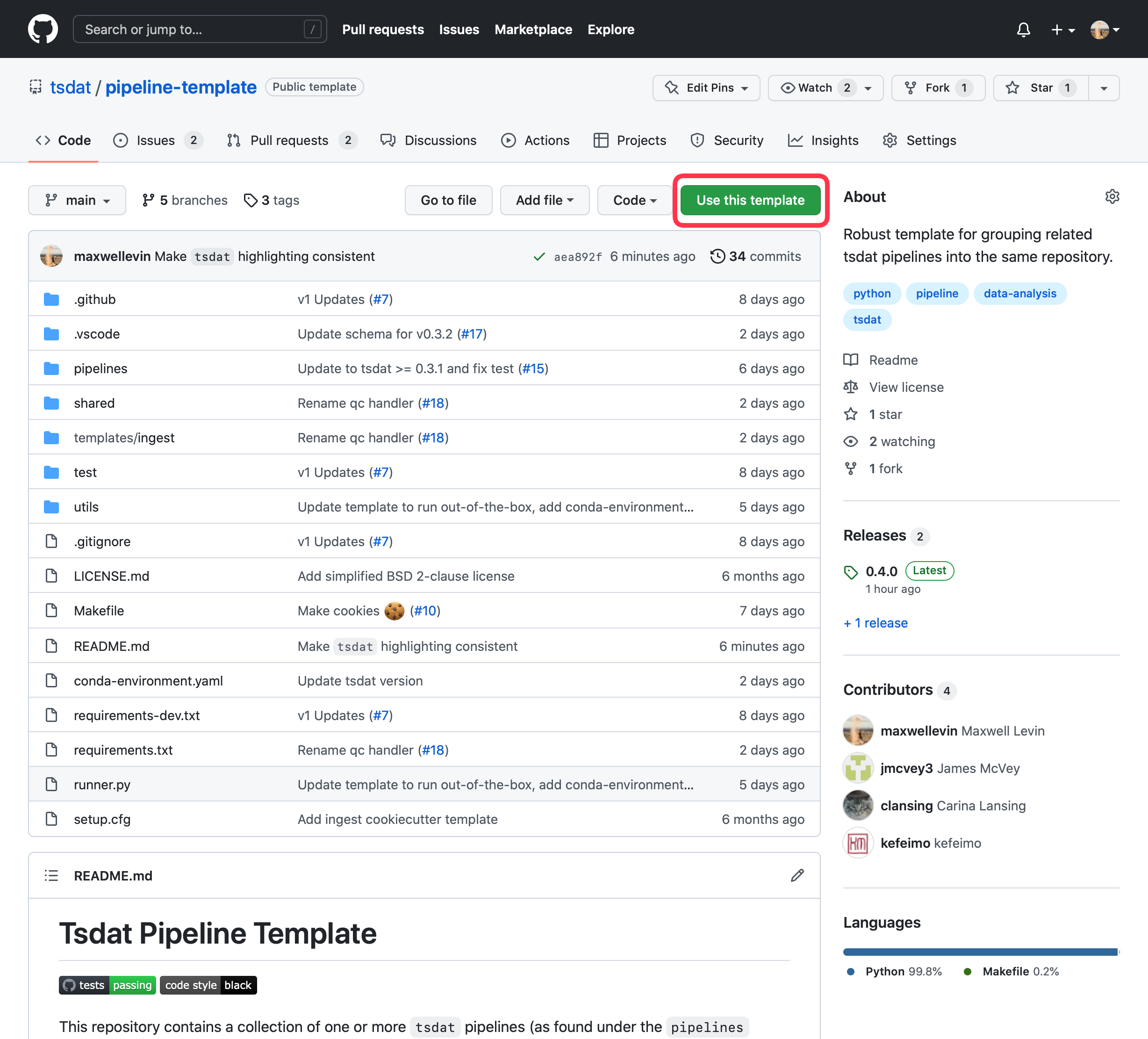Image resolution: width=1148 pixels, height=1039 pixels.
Task: Open the .vscode folder
Action: click(x=97, y=334)
